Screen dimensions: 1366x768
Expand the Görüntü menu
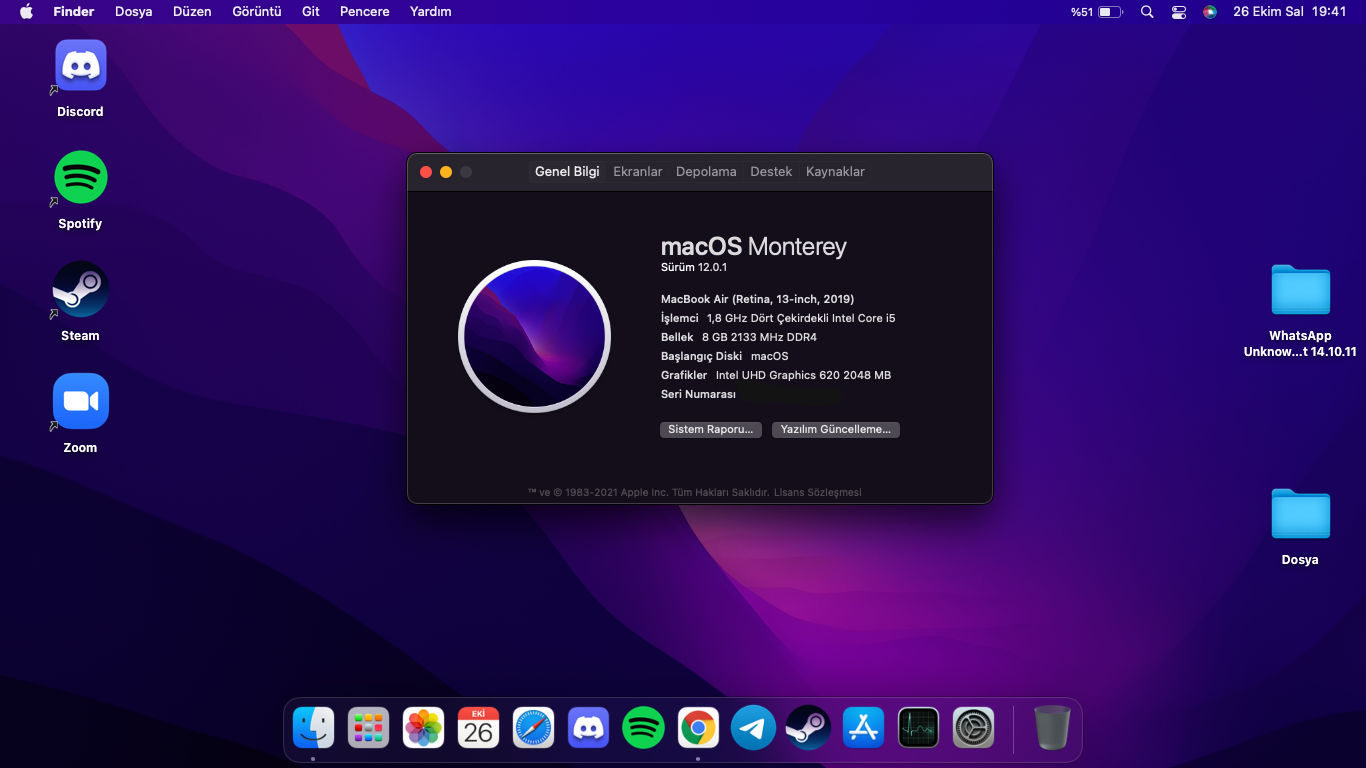coord(256,12)
